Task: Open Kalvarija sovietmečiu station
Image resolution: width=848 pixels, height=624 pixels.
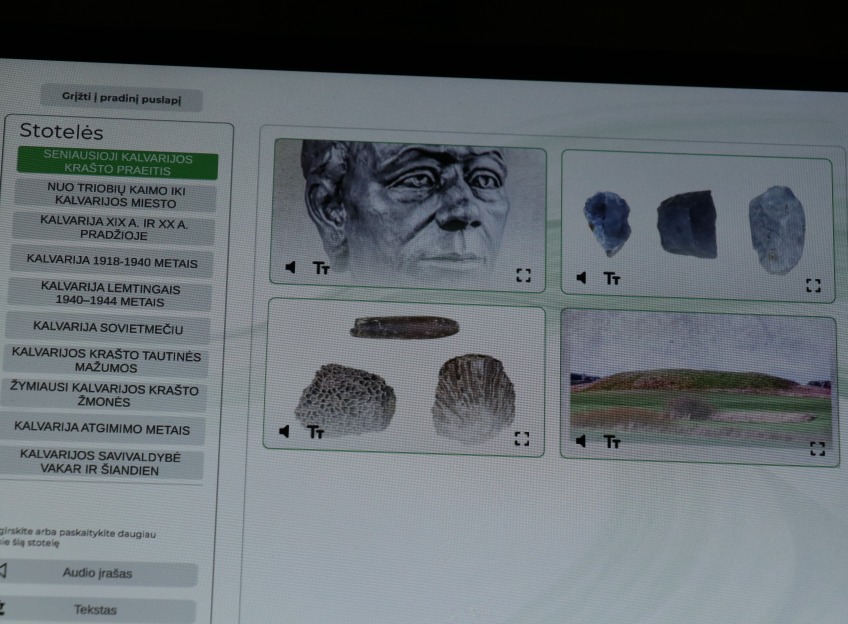Action: 108,328
